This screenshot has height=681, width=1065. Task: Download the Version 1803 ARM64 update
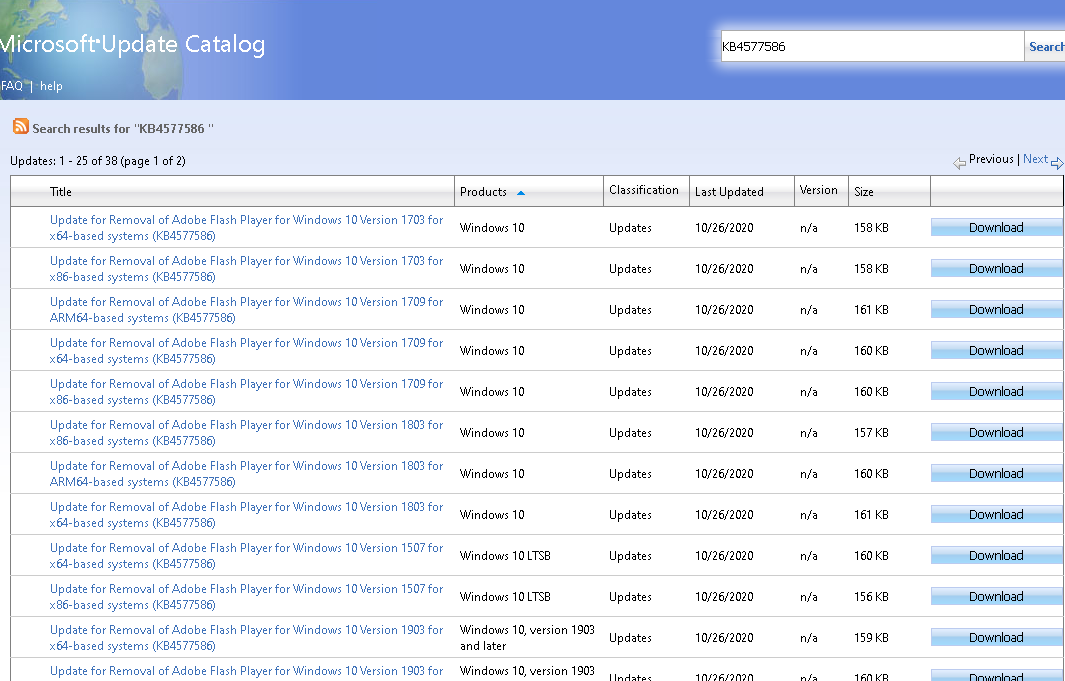(996, 473)
